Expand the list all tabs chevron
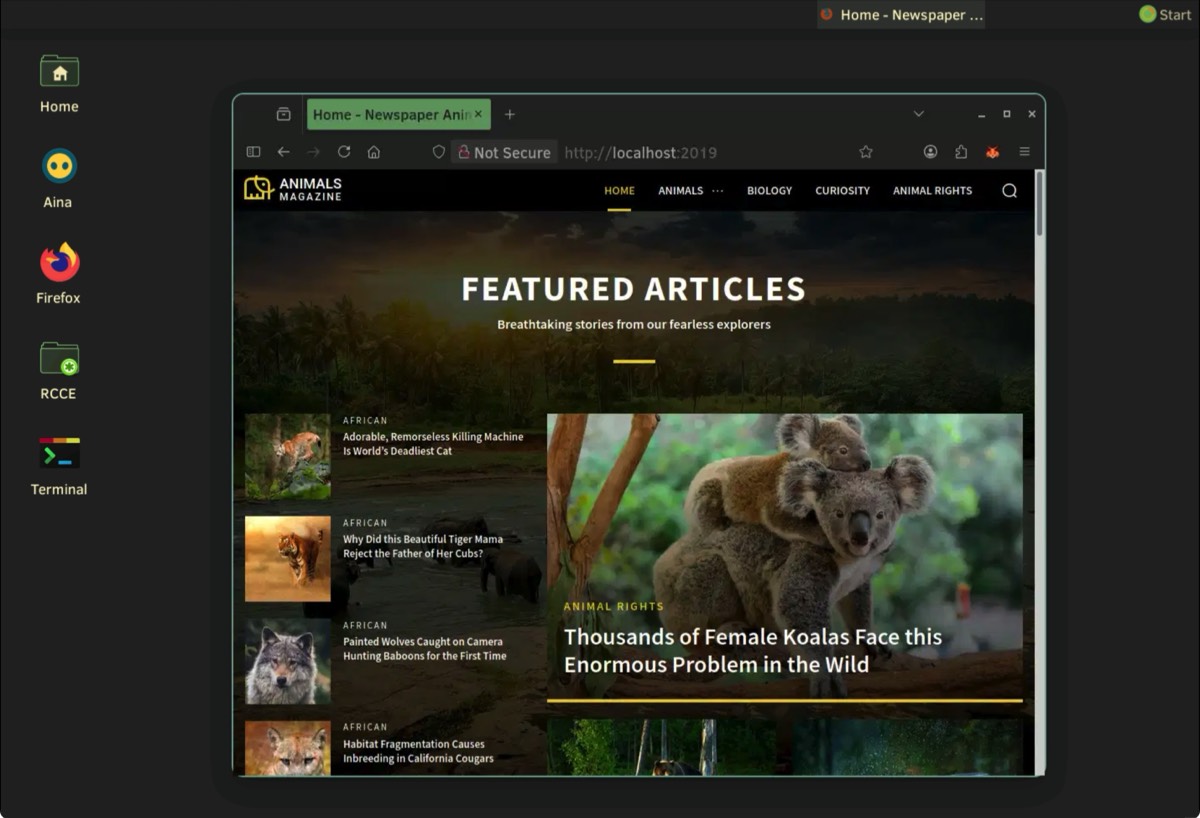 (918, 114)
